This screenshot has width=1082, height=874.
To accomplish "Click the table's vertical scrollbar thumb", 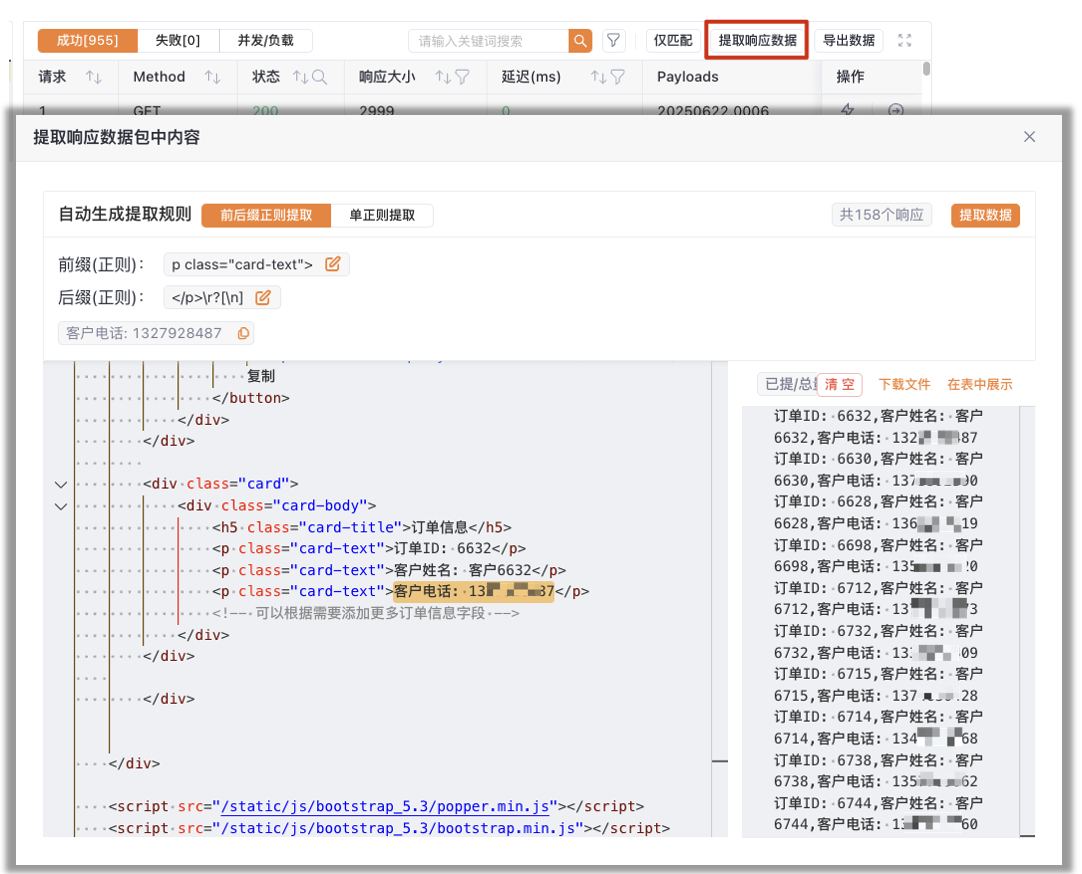I will pos(926,69).
